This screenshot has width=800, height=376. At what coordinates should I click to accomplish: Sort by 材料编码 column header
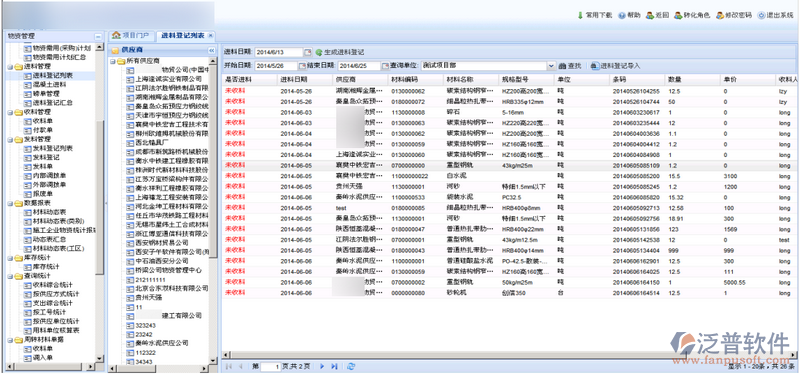415,80
